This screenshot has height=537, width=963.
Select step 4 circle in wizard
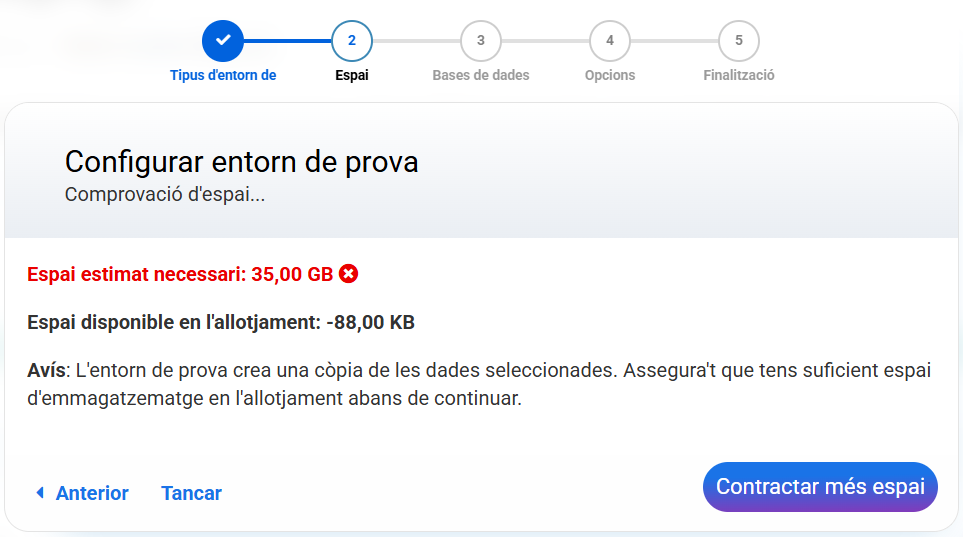[610, 41]
